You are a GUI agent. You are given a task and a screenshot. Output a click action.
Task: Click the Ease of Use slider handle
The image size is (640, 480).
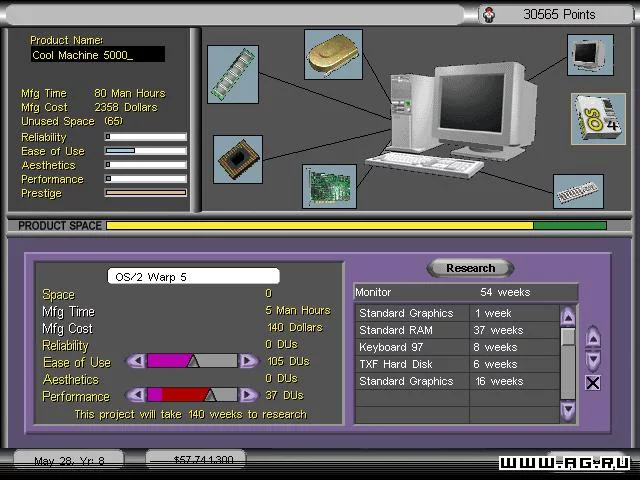193,361
